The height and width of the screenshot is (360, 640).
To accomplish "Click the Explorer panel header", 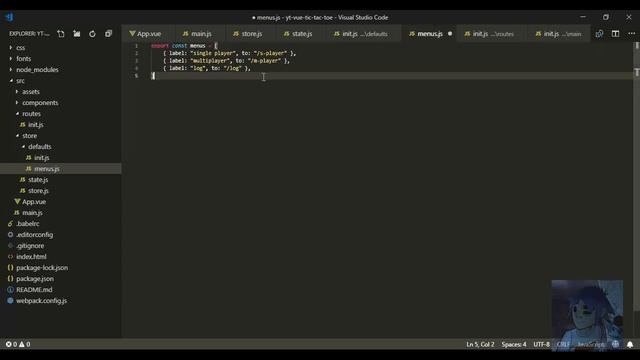I will click(x=29, y=34).
